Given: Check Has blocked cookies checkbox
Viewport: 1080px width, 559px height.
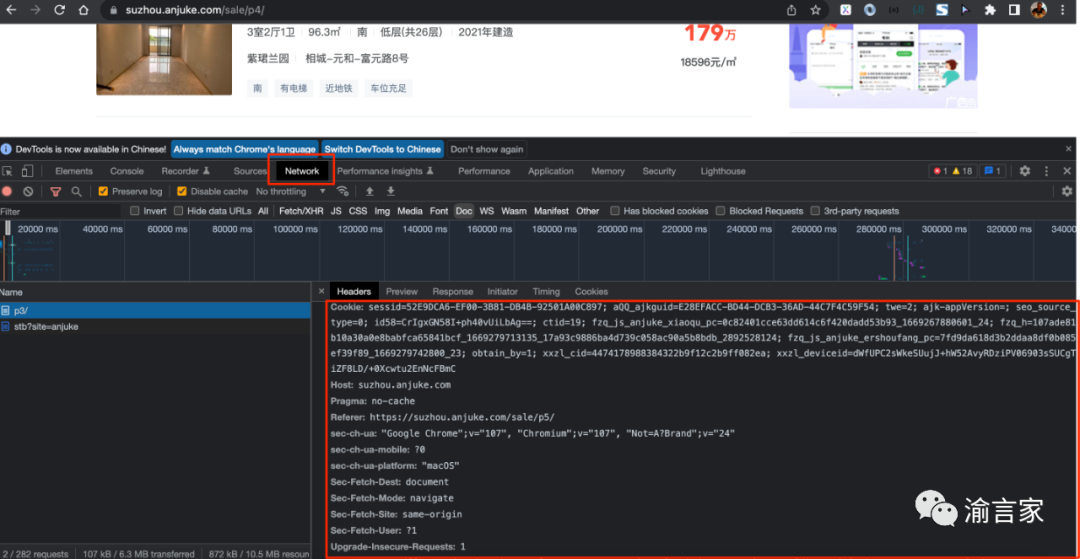Looking at the screenshot, I should (x=615, y=211).
